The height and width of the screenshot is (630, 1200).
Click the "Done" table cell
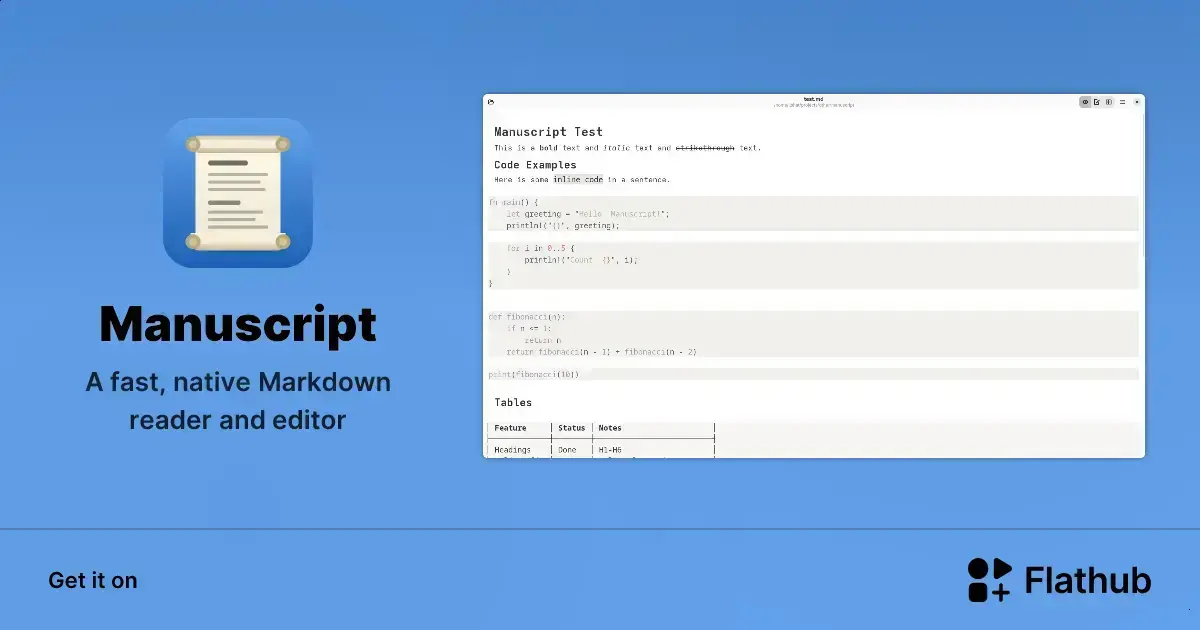[x=568, y=451]
